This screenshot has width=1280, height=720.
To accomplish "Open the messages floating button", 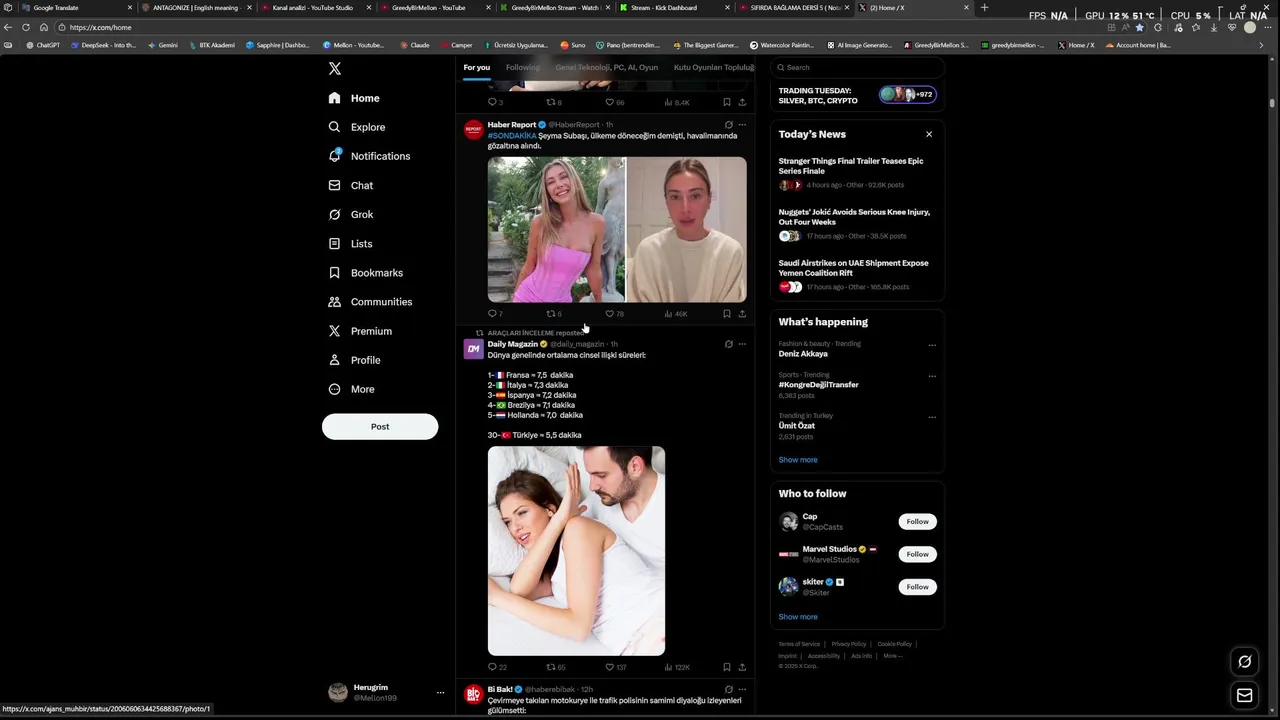I will [1244, 695].
